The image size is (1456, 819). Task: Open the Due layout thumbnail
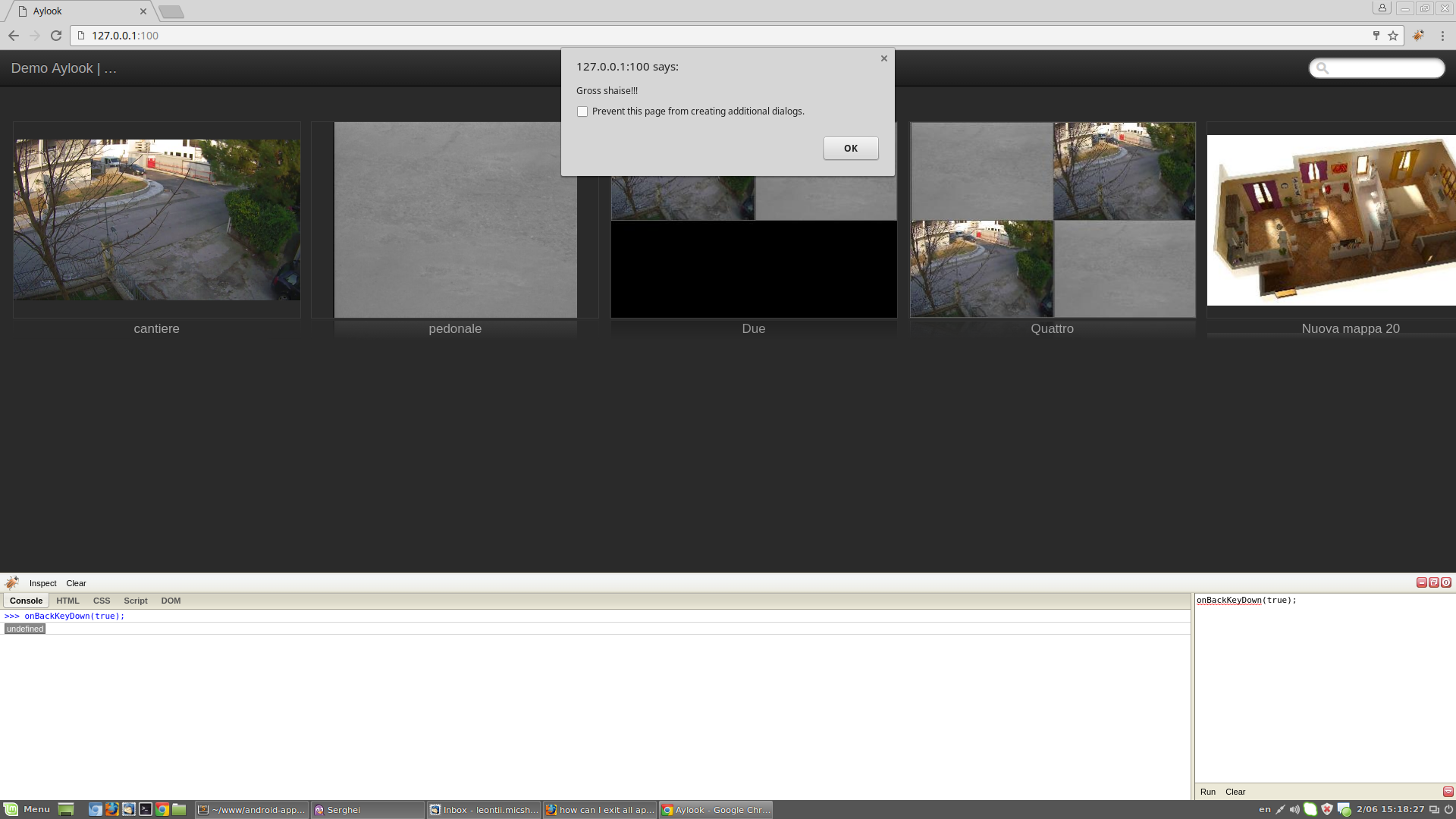(x=754, y=247)
